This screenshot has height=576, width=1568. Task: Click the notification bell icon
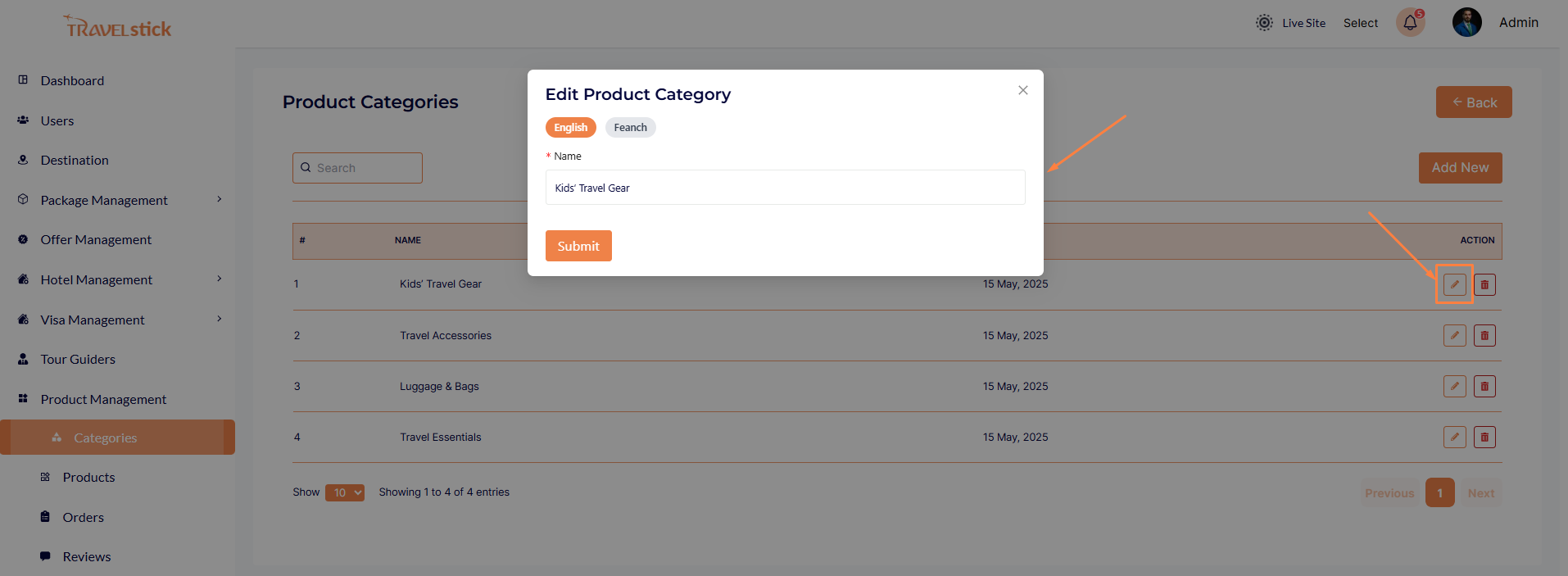(1410, 23)
